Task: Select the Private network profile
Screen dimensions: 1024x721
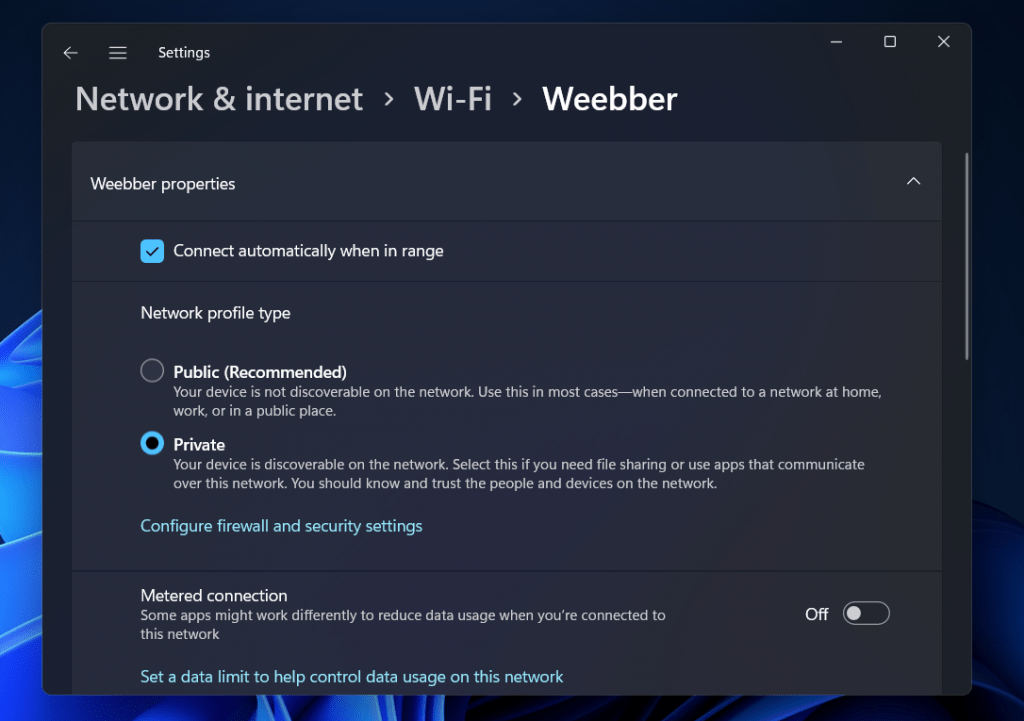Action: coord(151,443)
